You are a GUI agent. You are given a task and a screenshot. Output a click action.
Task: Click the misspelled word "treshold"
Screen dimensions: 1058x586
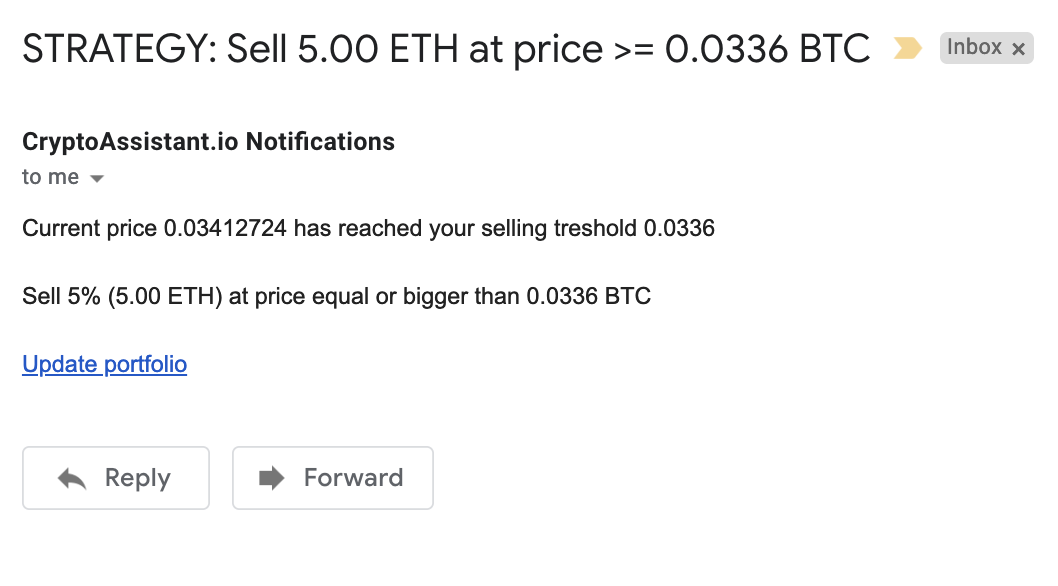tap(595, 228)
